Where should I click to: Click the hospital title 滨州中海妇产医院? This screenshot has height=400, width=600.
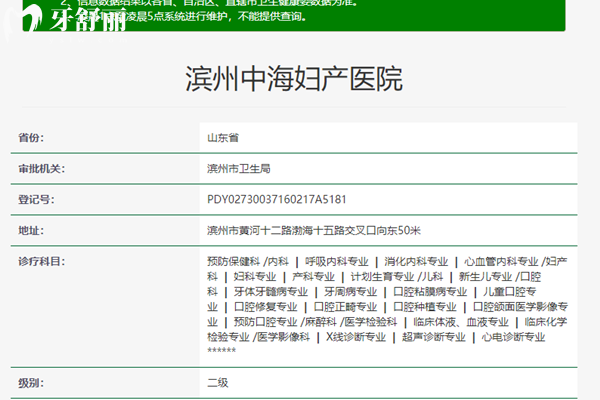[294, 78]
